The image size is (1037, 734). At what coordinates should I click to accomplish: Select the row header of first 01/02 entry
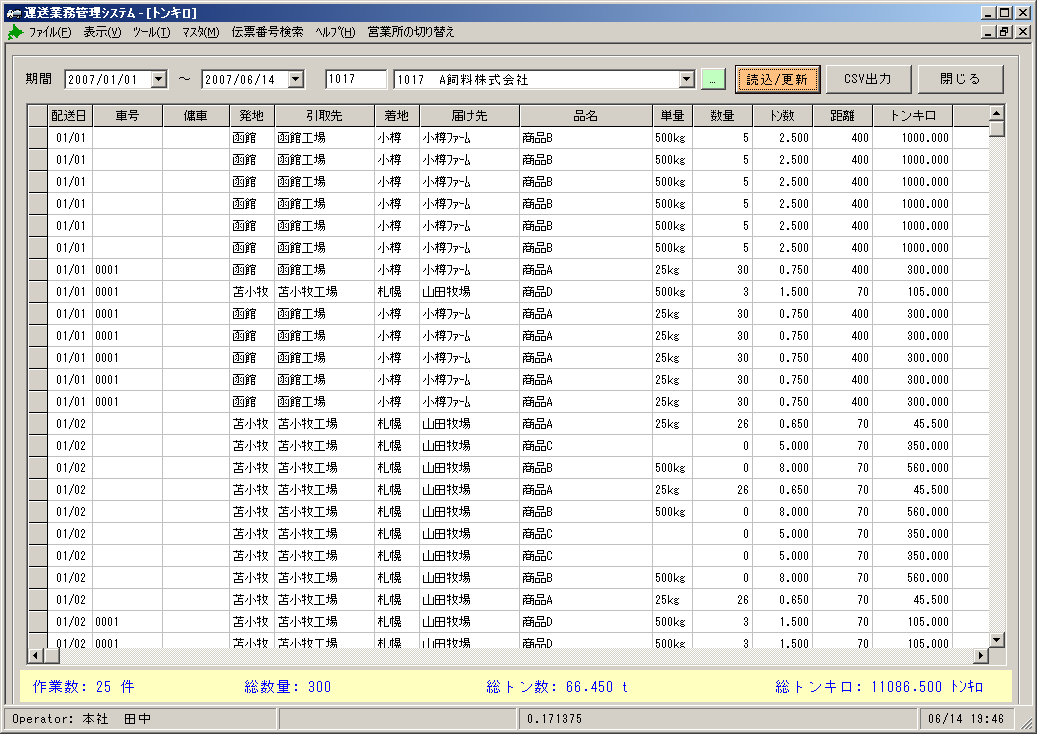click(38, 424)
